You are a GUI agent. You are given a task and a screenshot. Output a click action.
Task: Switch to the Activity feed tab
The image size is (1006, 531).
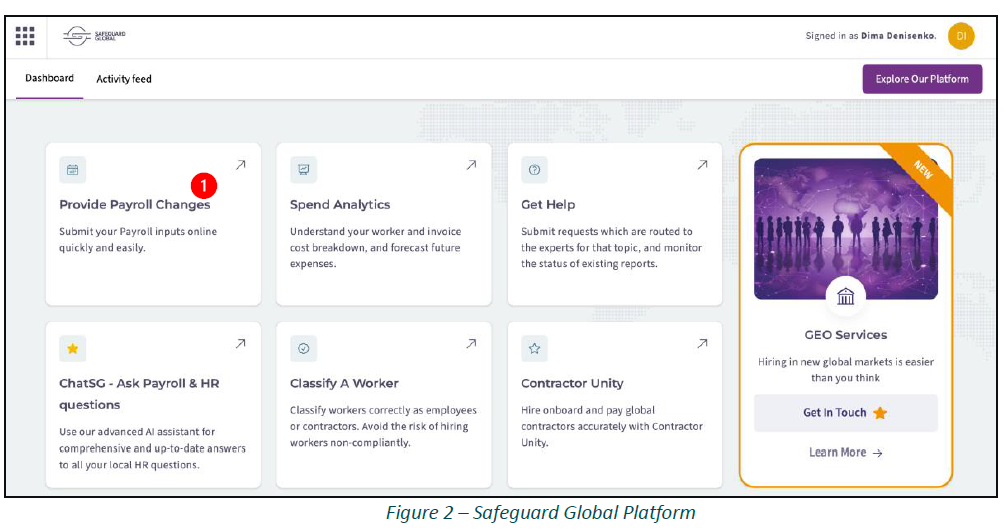click(124, 79)
